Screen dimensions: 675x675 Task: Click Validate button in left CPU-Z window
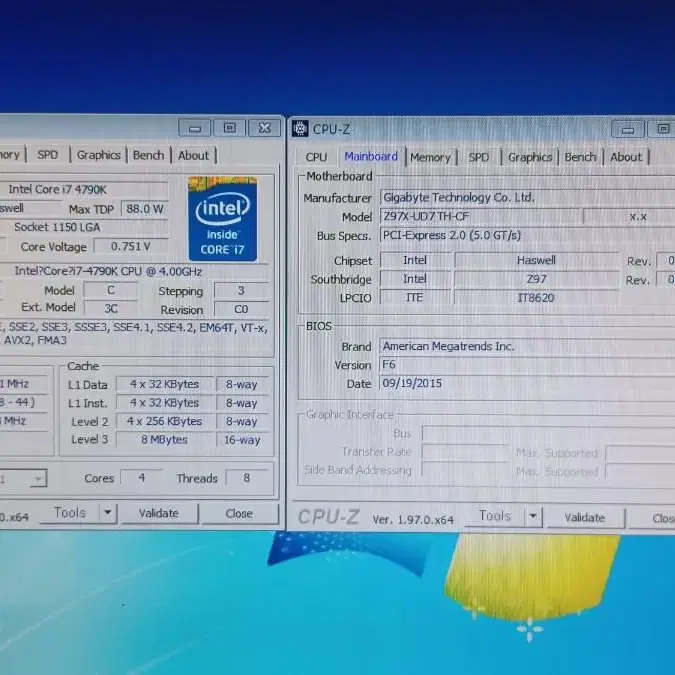(159, 513)
